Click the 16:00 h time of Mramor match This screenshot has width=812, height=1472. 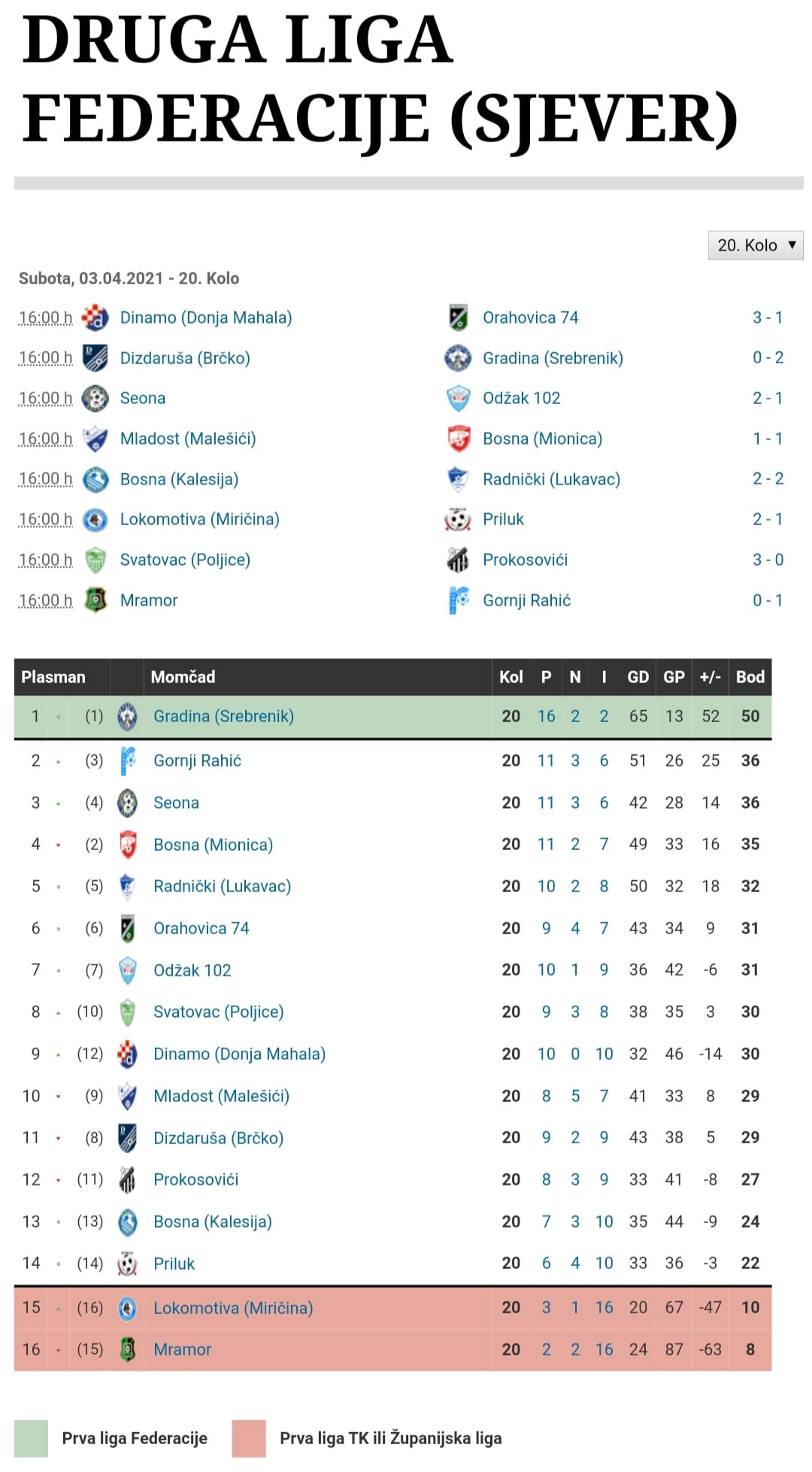(x=46, y=601)
